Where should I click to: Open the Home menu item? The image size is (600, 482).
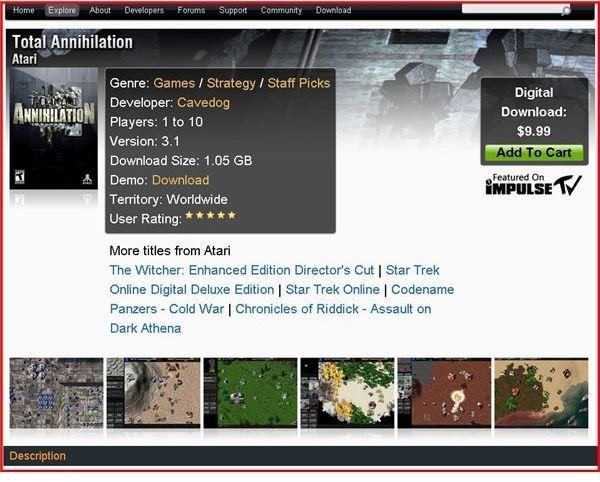pos(24,10)
